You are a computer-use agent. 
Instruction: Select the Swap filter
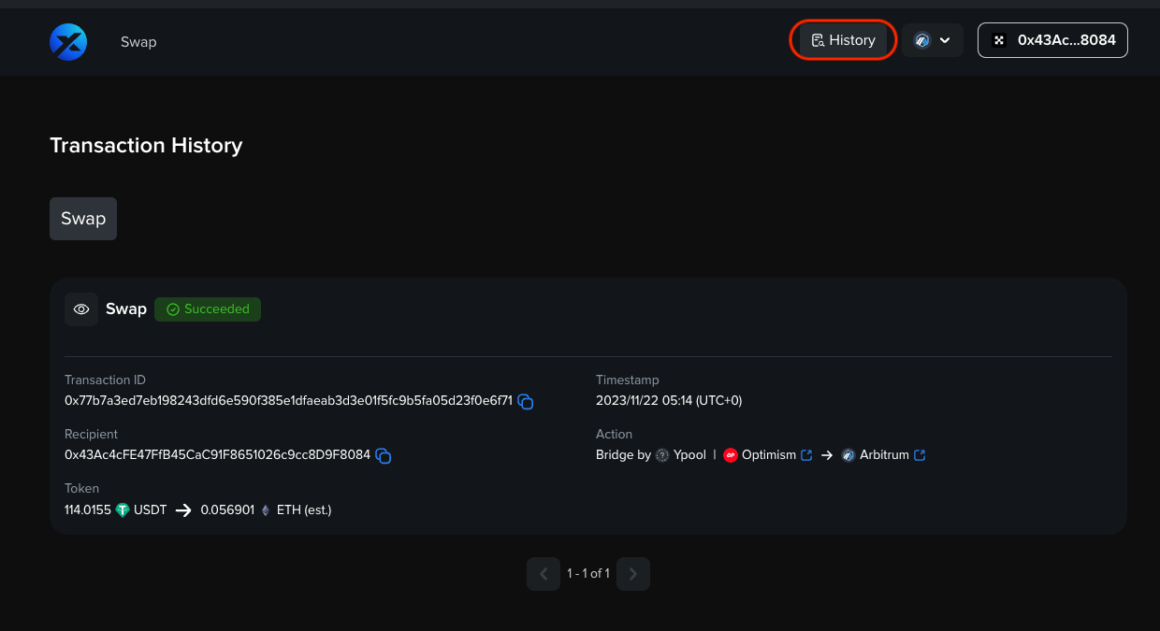pos(83,218)
